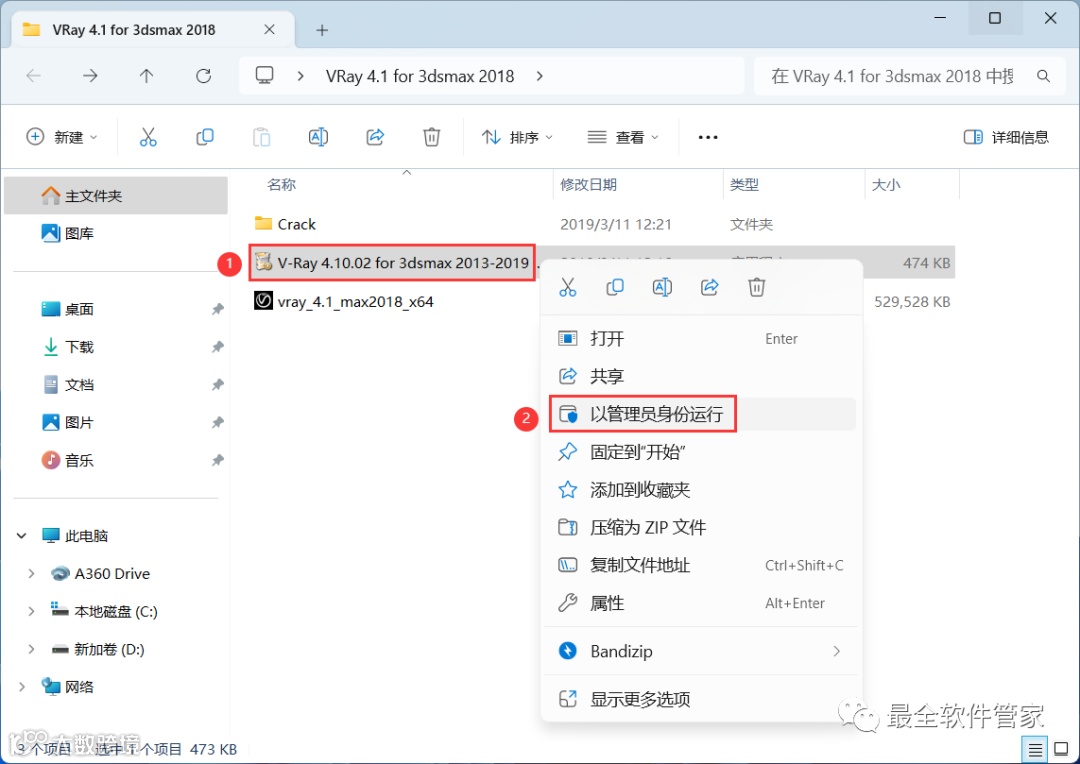Select 主文件夹 in the sidebar
The width and height of the screenshot is (1080, 764).
tap(116, 196)
